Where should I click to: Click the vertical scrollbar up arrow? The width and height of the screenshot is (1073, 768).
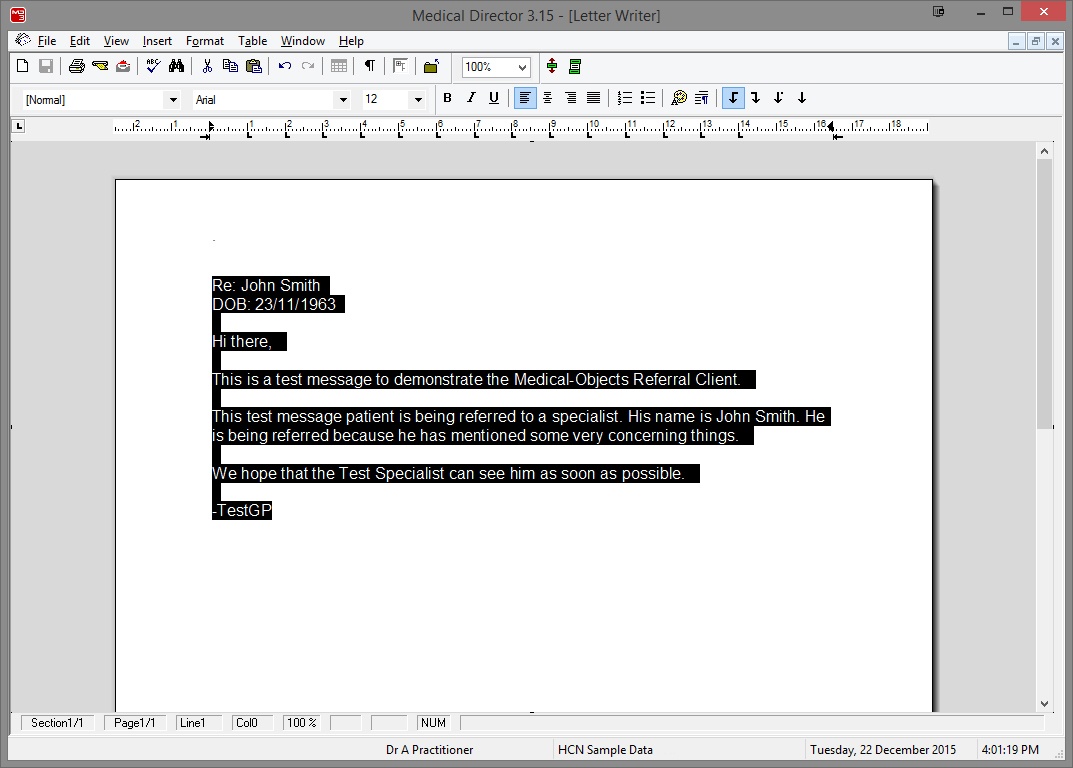pos(1044,151)
